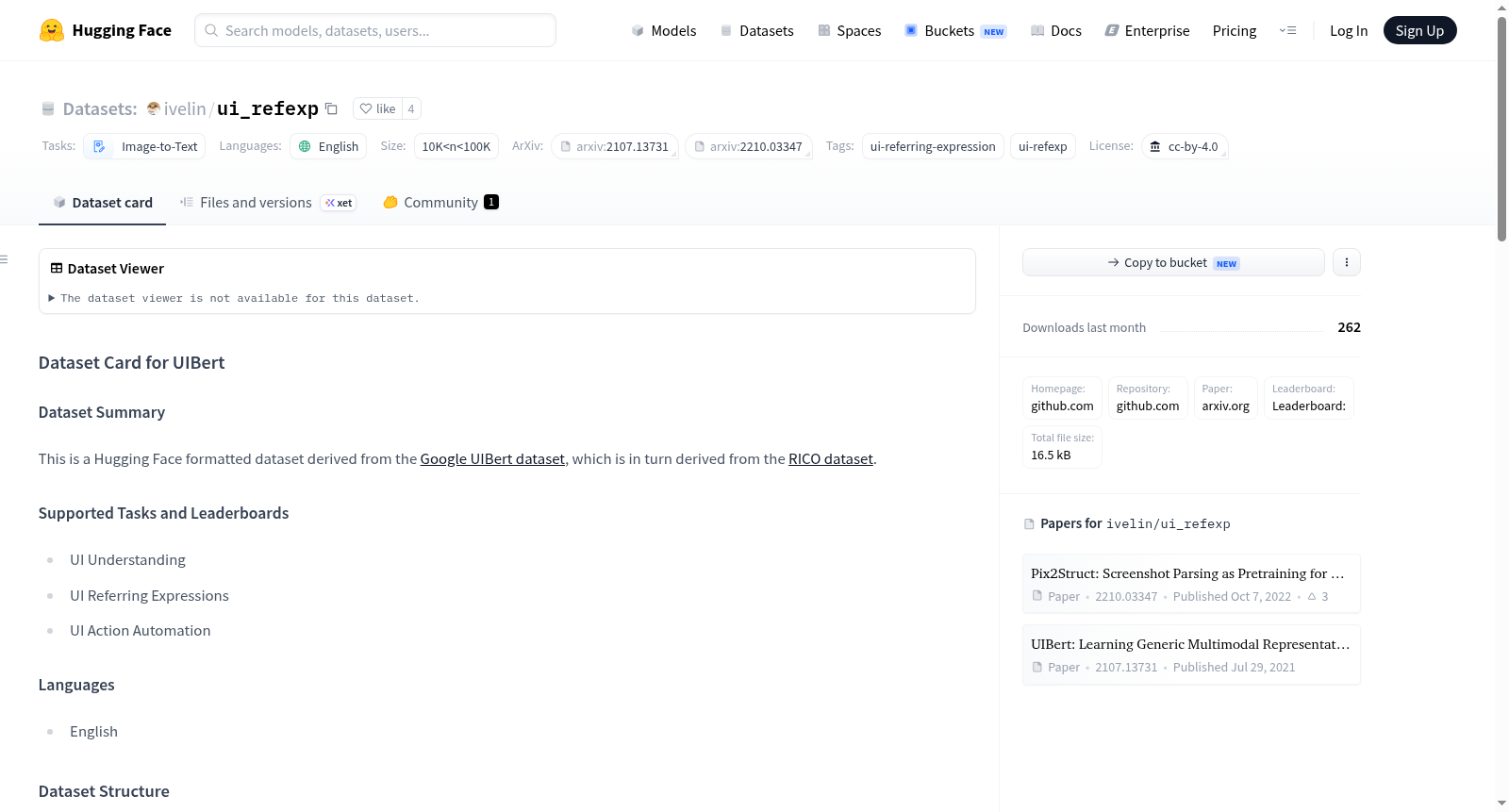Select the English language tag
1509x812 pixels.
click(328, 146)
